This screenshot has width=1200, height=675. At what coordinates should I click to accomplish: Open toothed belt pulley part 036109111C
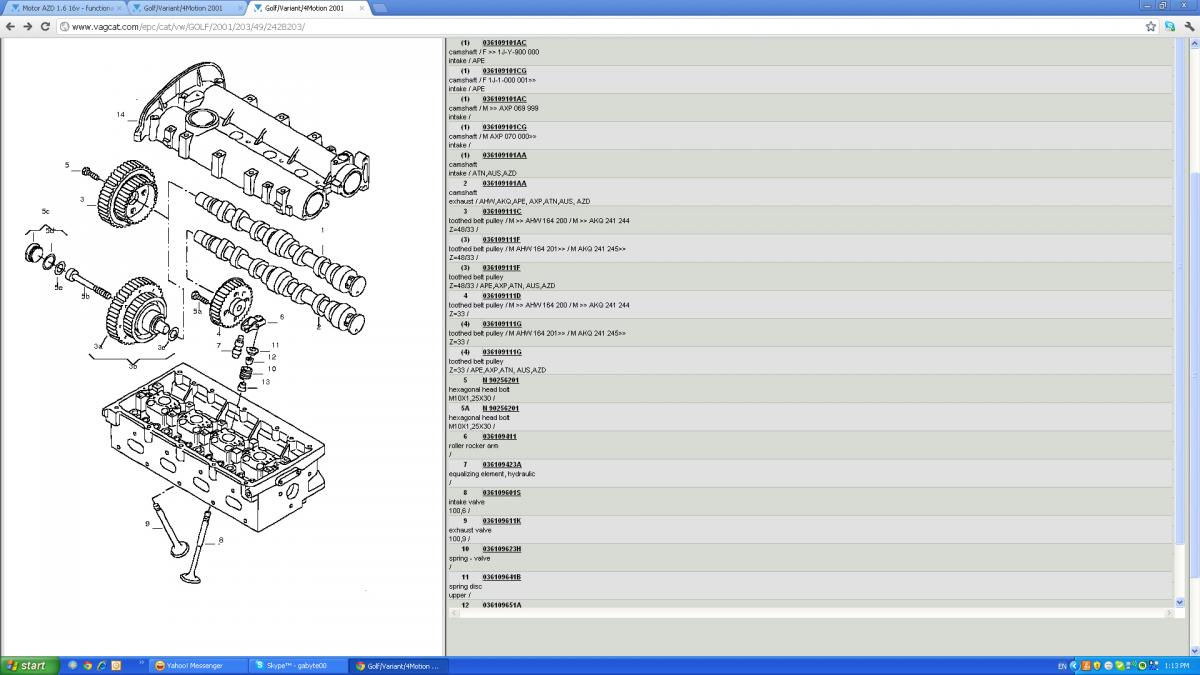coord(501,211)
